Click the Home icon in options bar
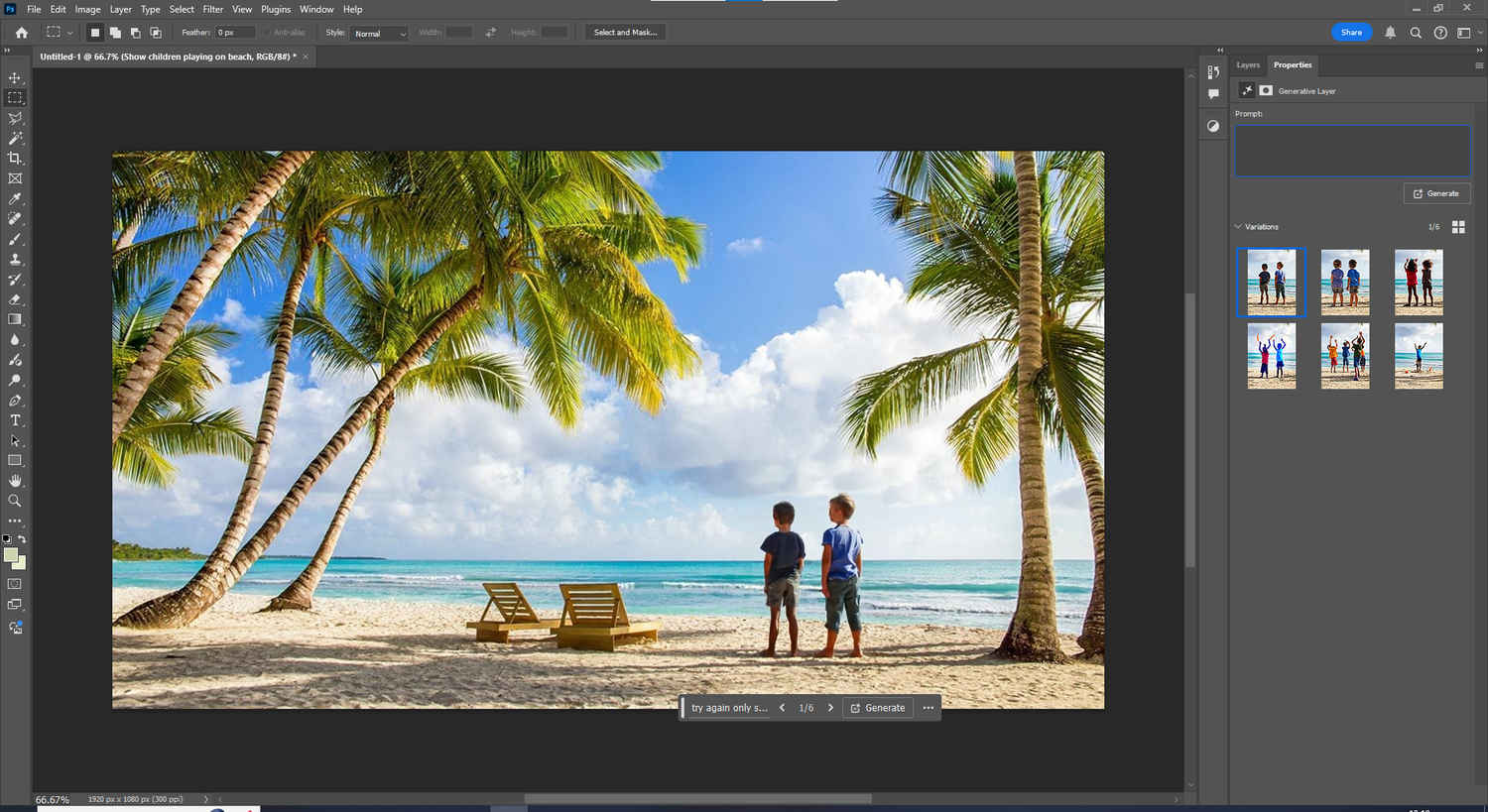This screenshot has width=1488, height=812. tap(22, 33)
